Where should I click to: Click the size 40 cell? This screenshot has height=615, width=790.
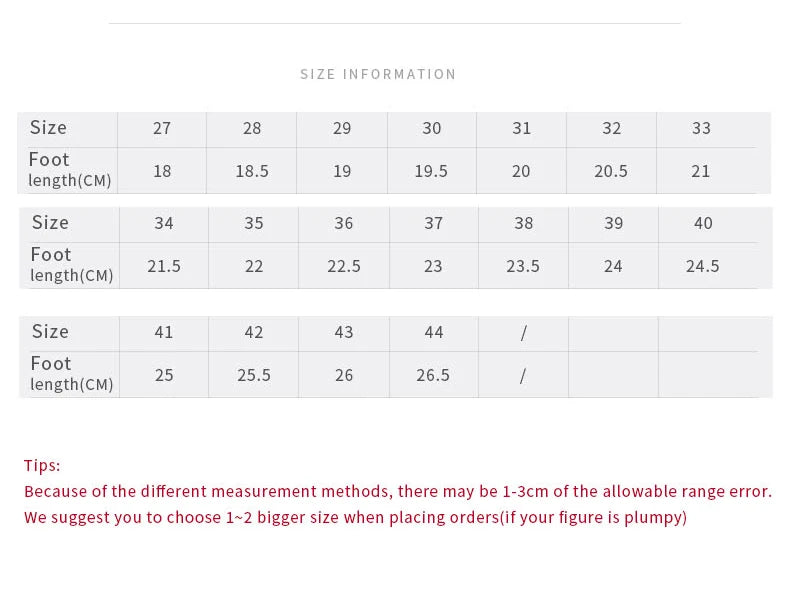pyautogui.click(x=703, y=223)
